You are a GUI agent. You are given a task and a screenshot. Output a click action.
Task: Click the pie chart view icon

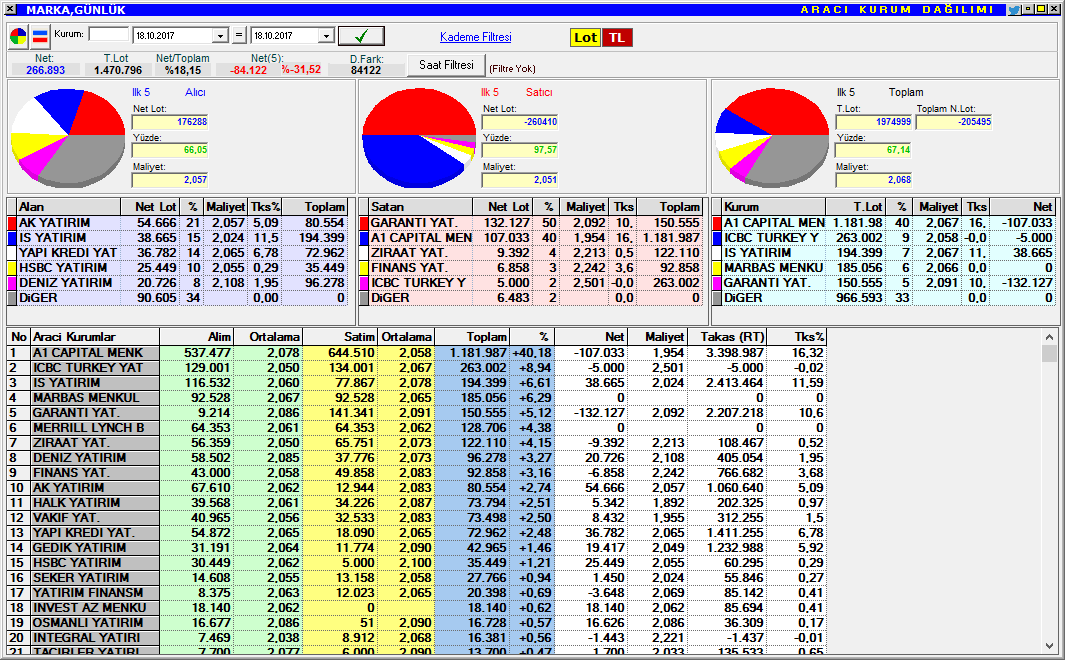[18, 36]
